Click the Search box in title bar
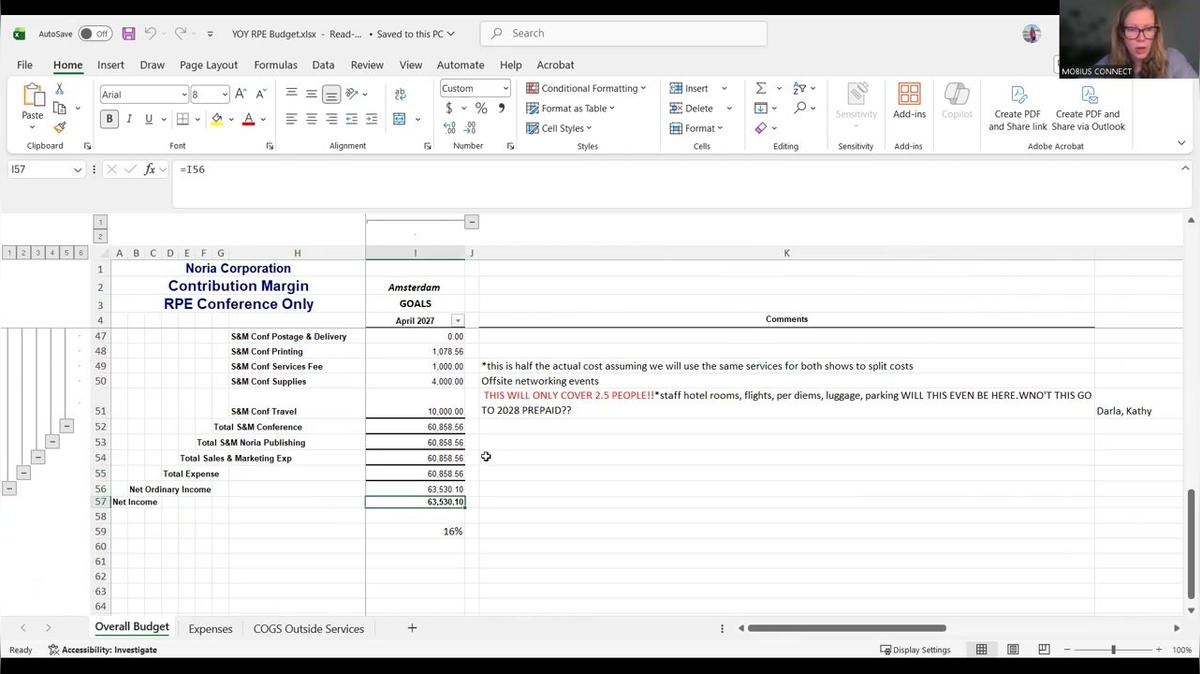The width and height of the screenshot is (1200, 674). [x=623, y=33]
